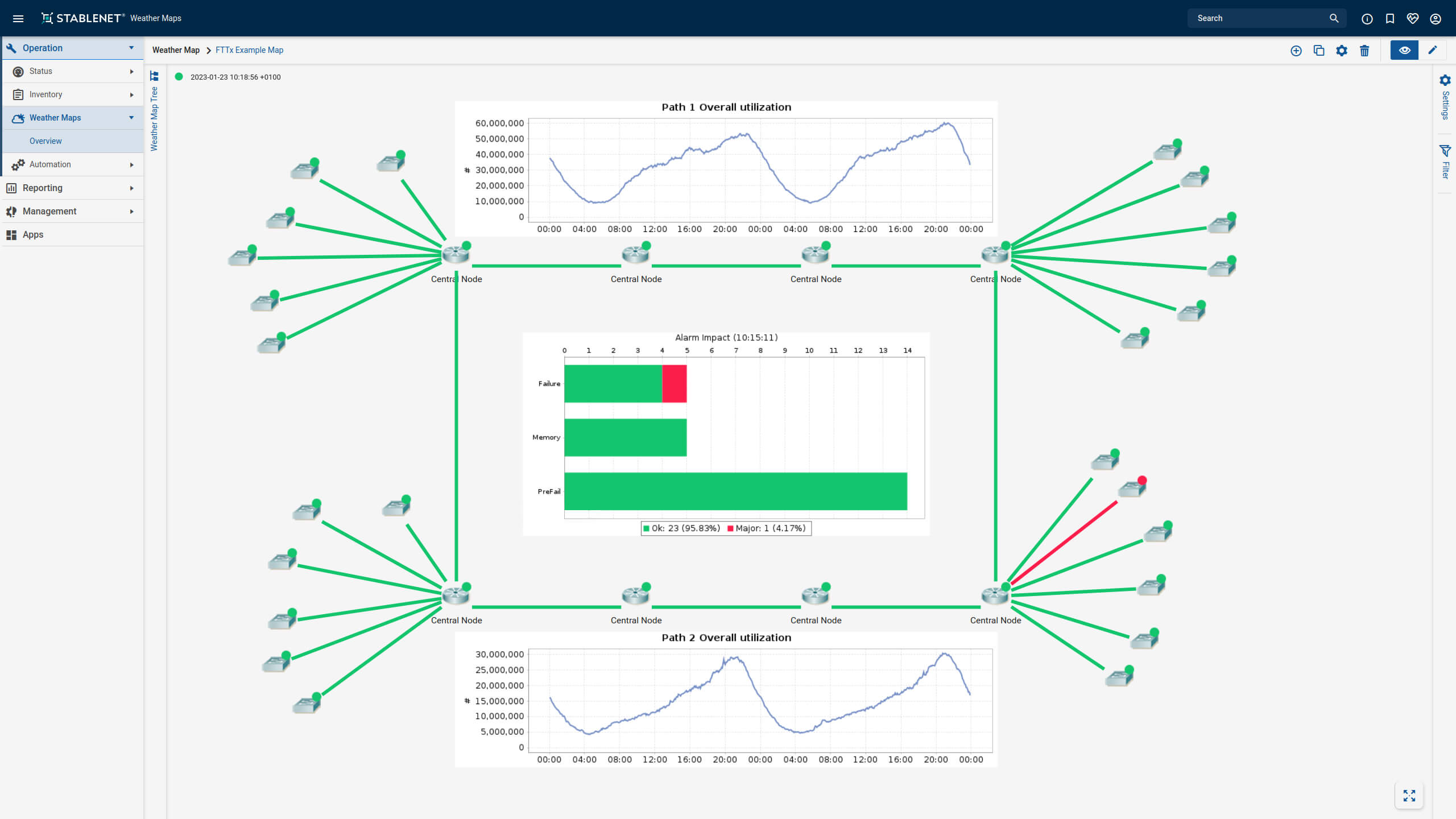Click the red Failure bar segment
This screenshot has width=1456, height=819.
click(x=675, y=384)
